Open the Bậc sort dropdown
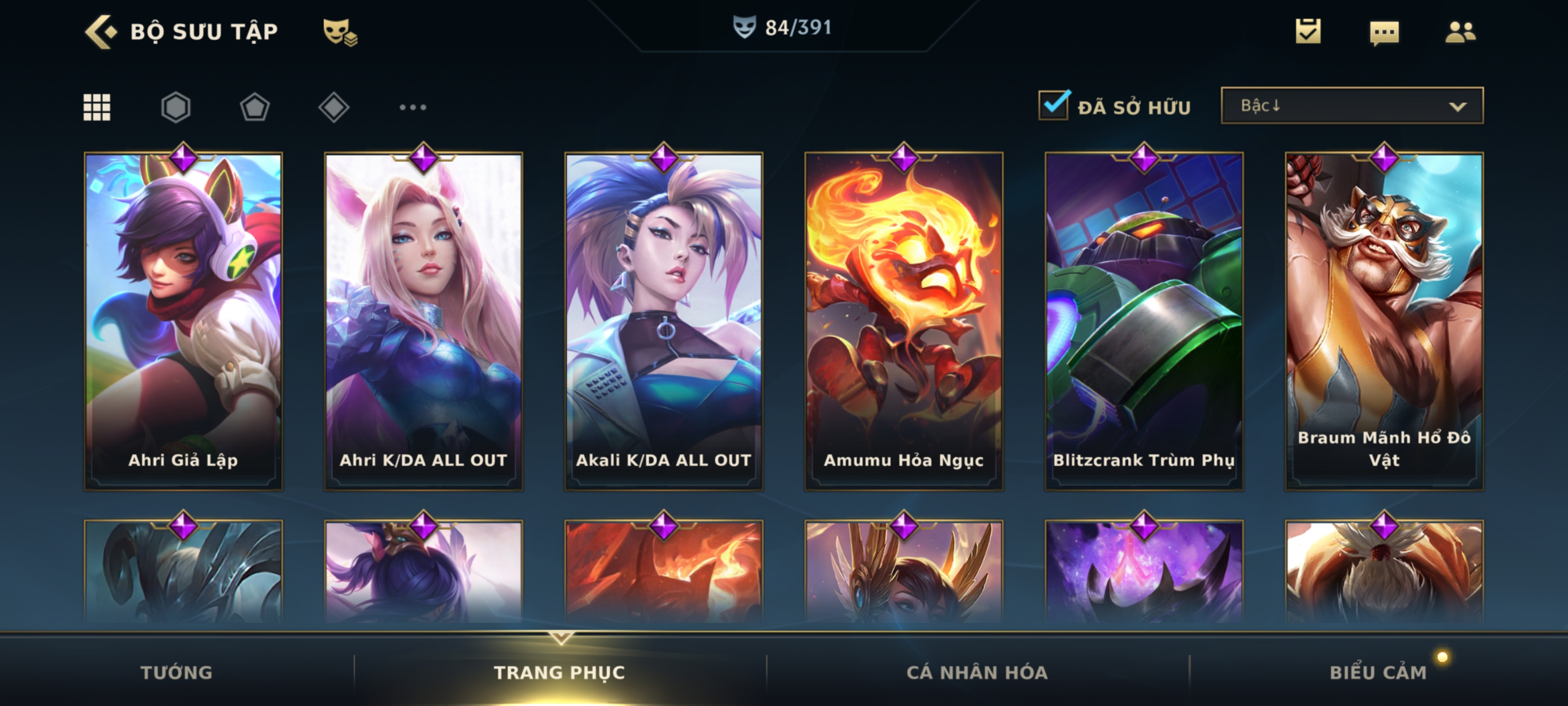The height and width of the screenshot is (706, 1568). 1352,105
